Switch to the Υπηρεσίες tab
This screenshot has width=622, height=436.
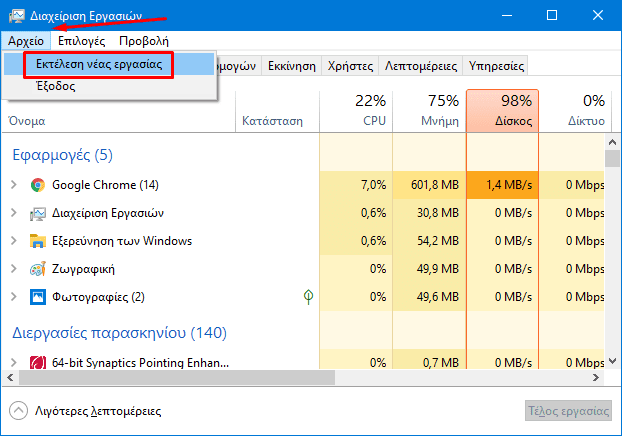point(497,65)
